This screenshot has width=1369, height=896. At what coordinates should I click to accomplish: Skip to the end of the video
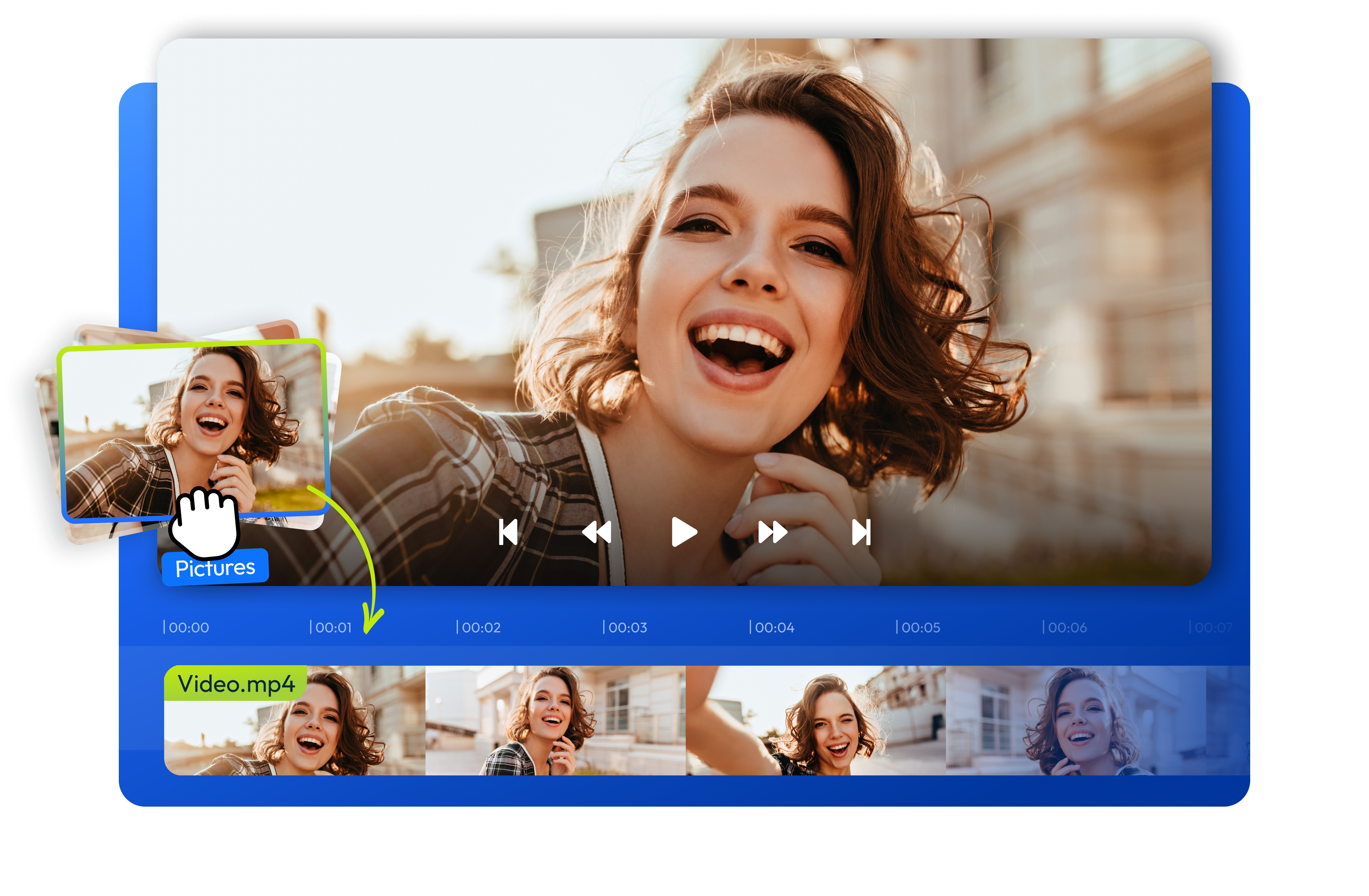point(861,532)
